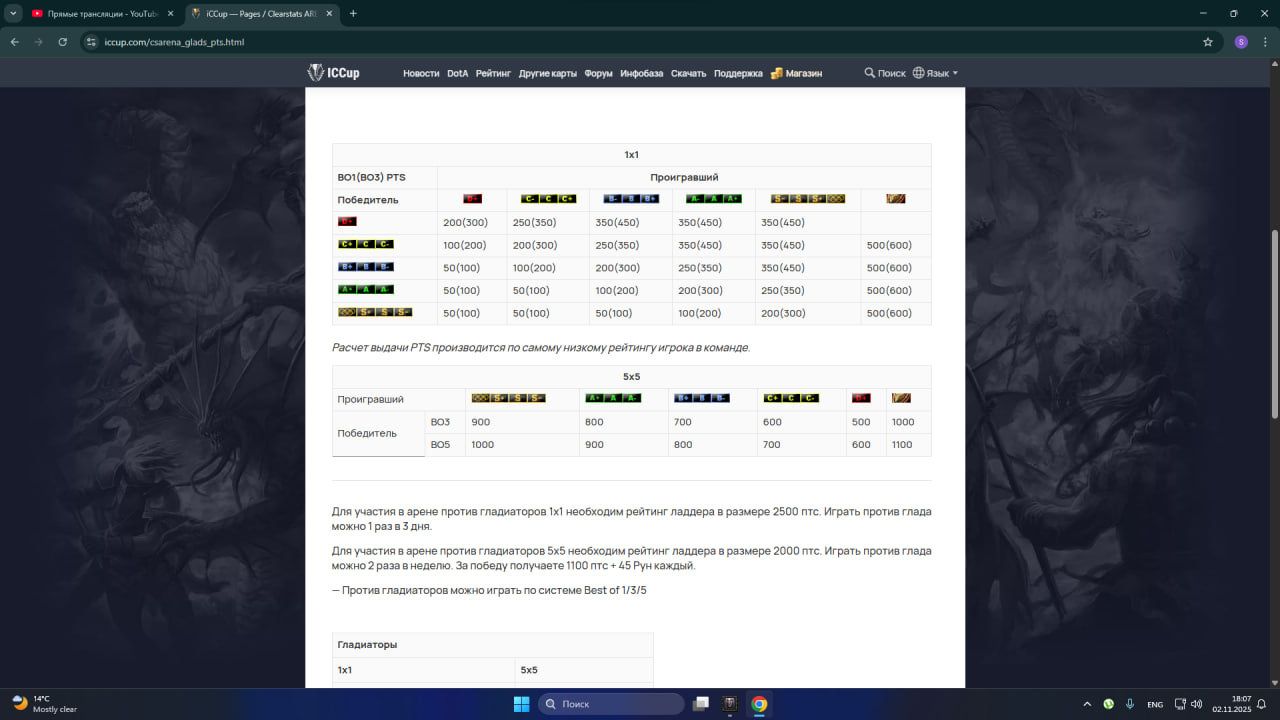Click the Поиск search link in site header
Screen dimensions: 1280x720
[x=885, y=73]
